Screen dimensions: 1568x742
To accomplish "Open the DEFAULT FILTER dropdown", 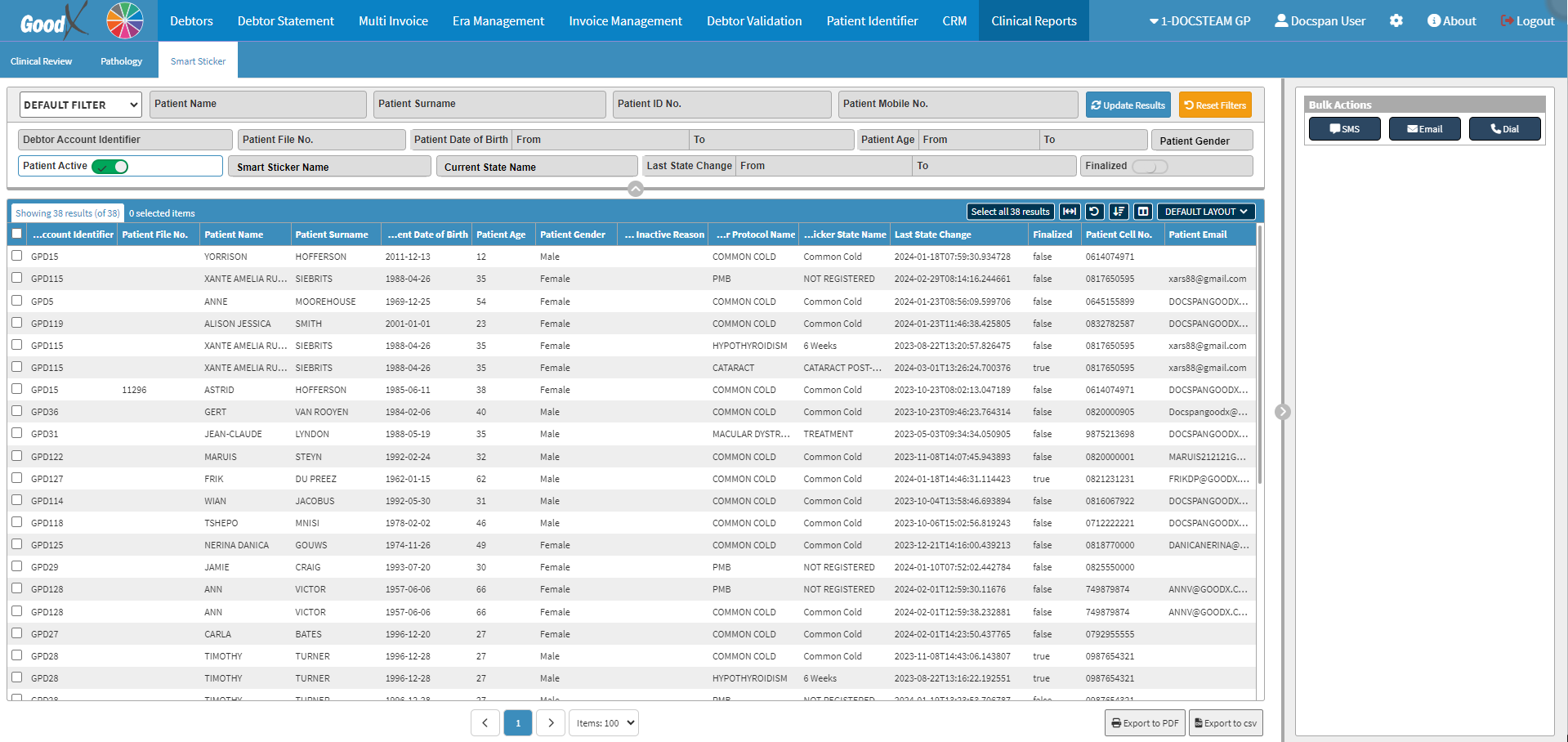I will pyautogui.click(x=80, y=105).
